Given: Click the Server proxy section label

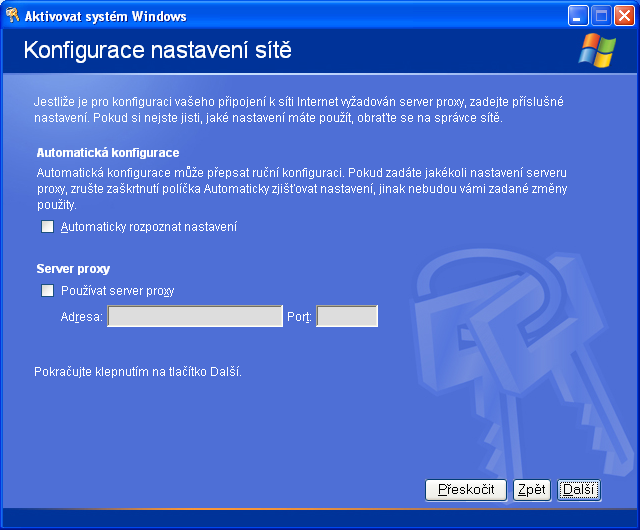Looking at the screenshot, I should tap(73, 269).
